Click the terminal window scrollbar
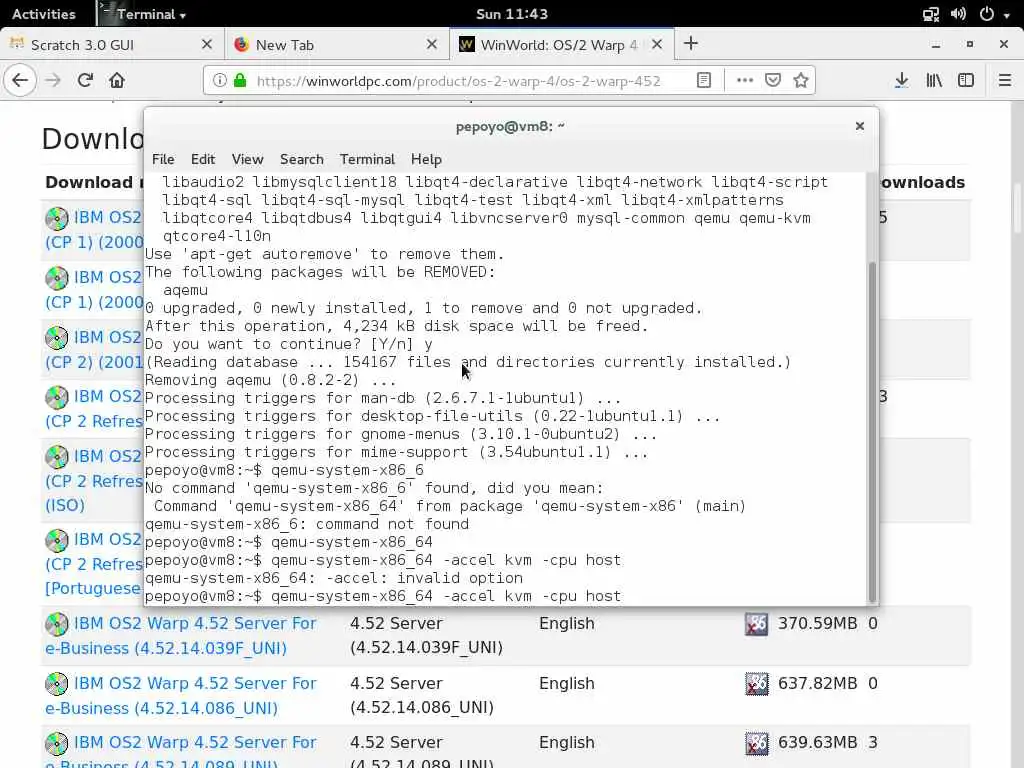The height and width of the screenshot is (768, 1024). [871, 432]
